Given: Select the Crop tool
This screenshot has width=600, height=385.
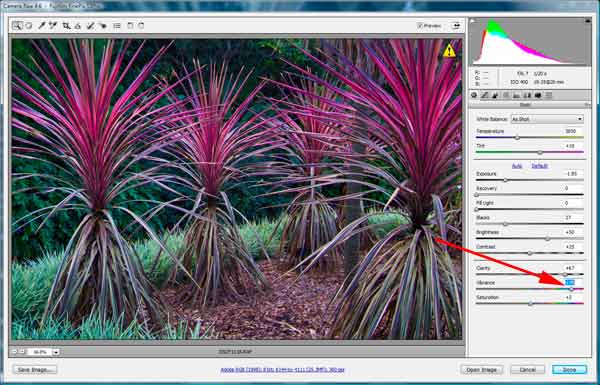Looking at the screenshot, I should coord(67,26).
